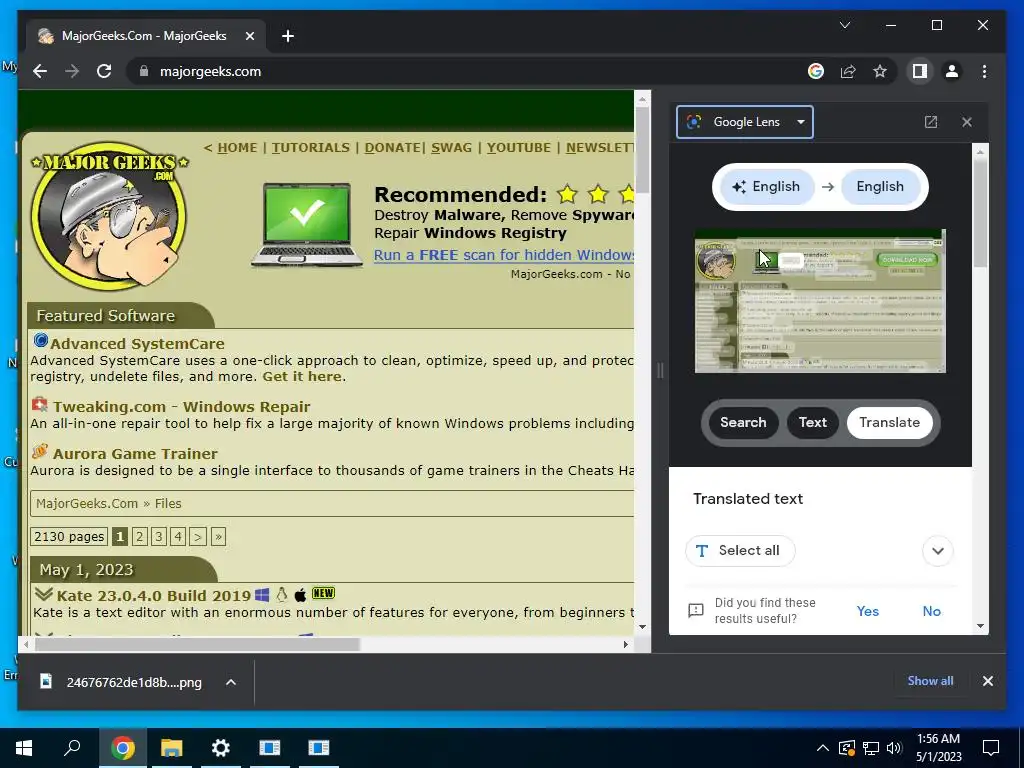Open the DONATE navigation link
This screenshot has width=1024, height=768.
pyautogui.click(x=392, y=148)
